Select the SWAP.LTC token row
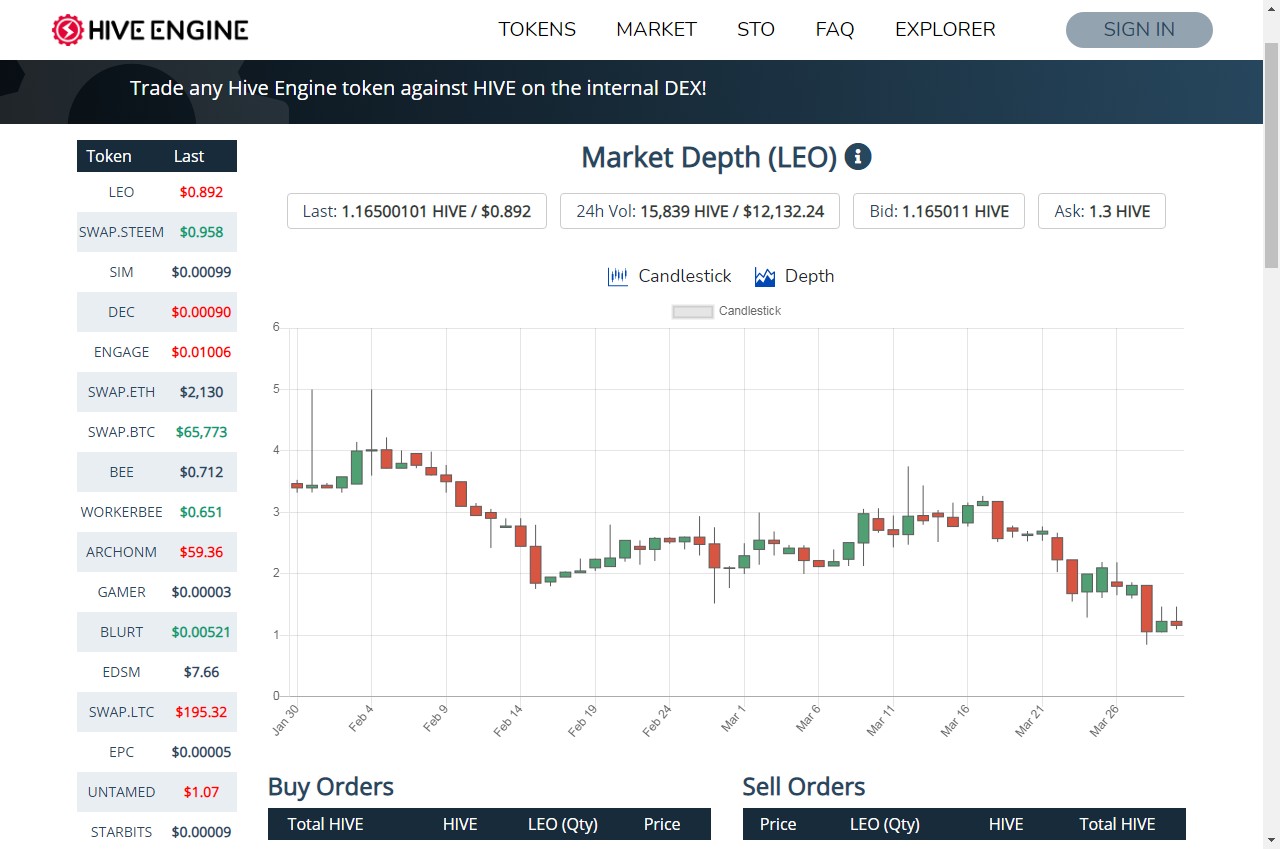The width and height of the screenshot is (1280, 849). tap(157, 712)
